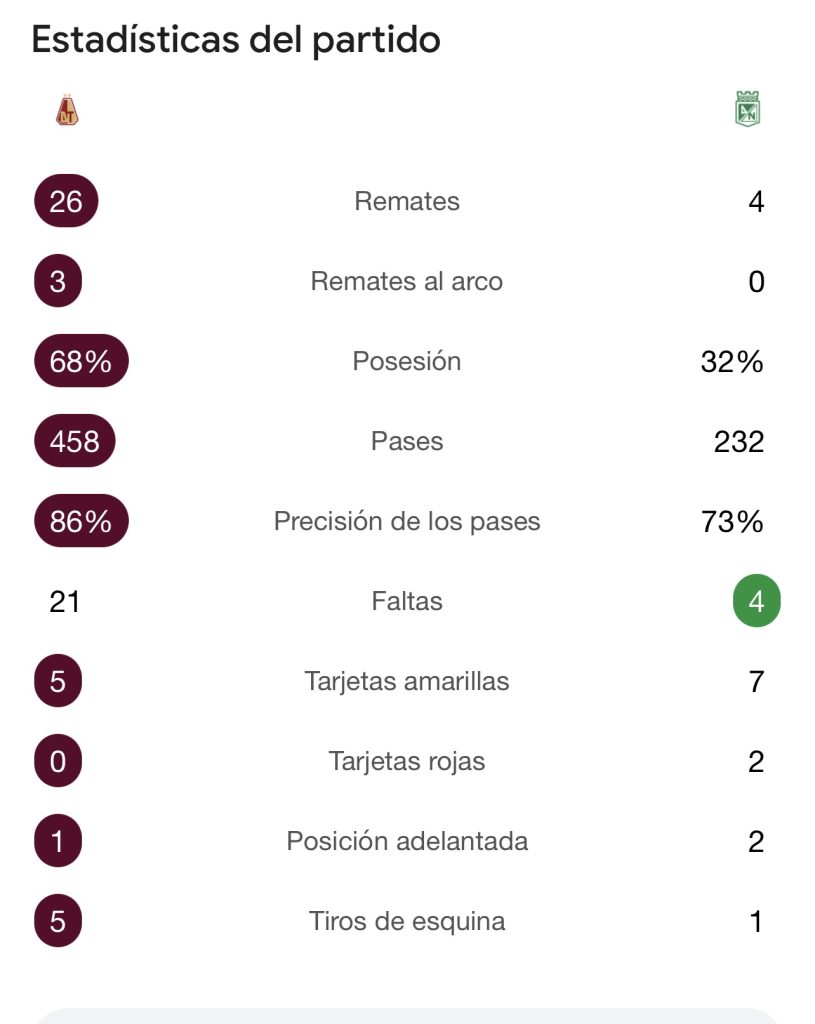This screenshot has height=1024, width=815.
Task: Click the Estadísticas del partido heading
Action: coord(236,40)
